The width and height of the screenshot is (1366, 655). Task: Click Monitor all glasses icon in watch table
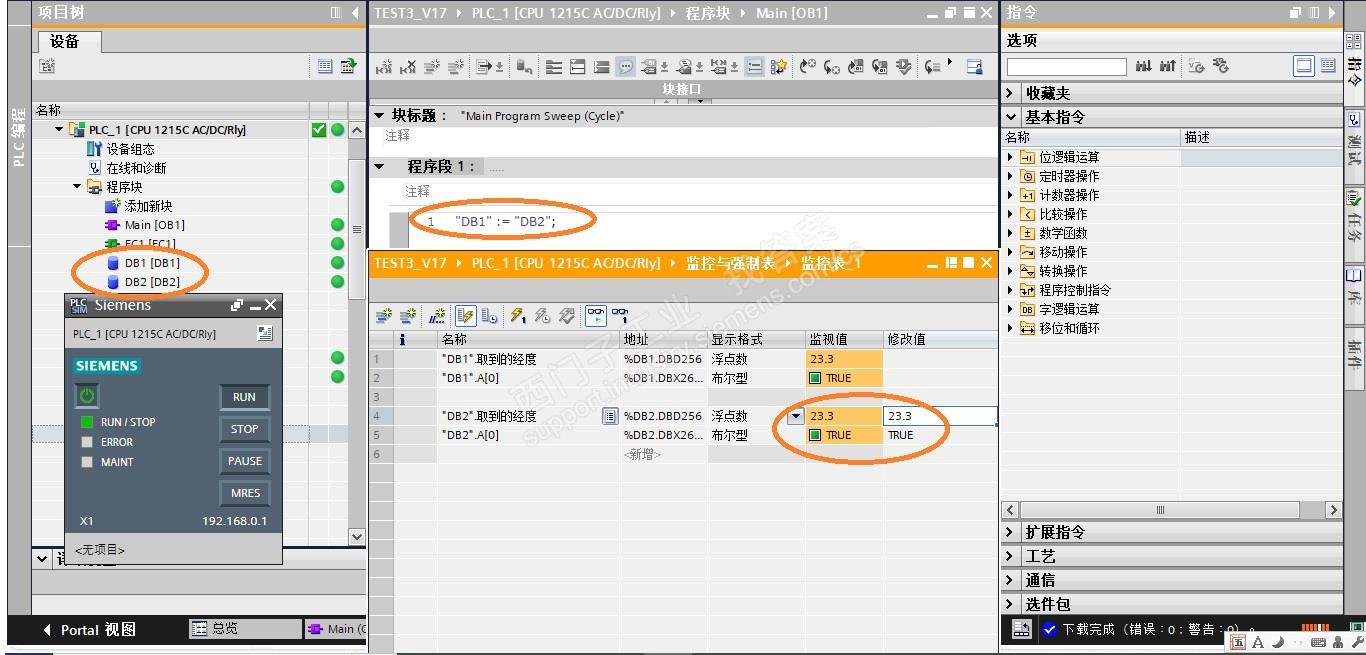tap(596, 317)
